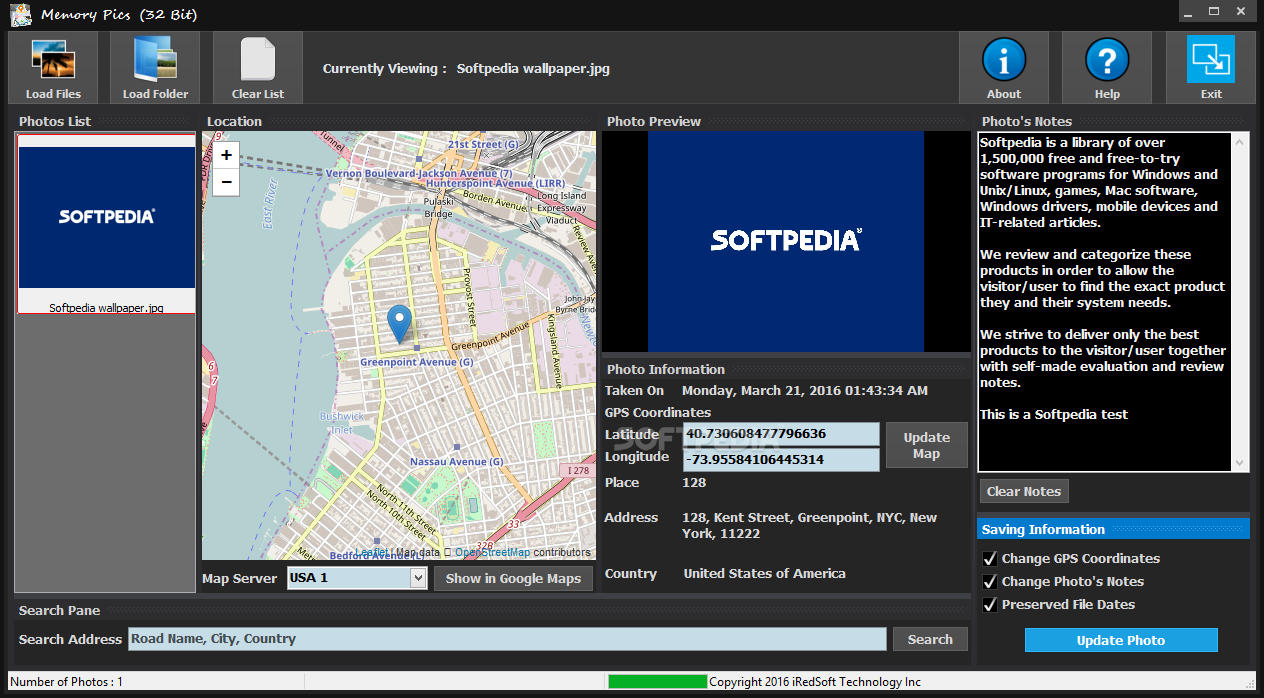Zoom in the map with plus button
1264x698 pixels.
pyautogui.click(x=226, y=155)
